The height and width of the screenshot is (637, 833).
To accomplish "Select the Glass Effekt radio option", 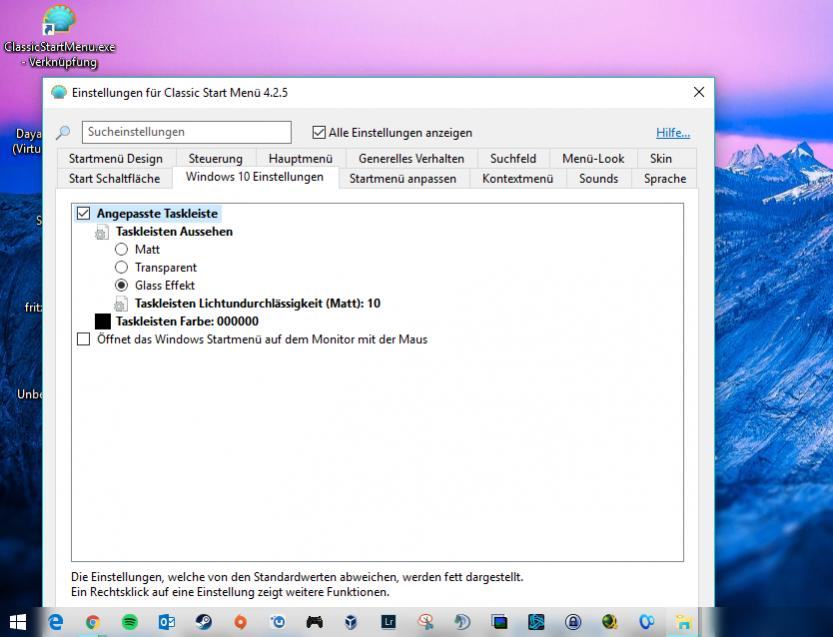I will click(x=122, y=285).
